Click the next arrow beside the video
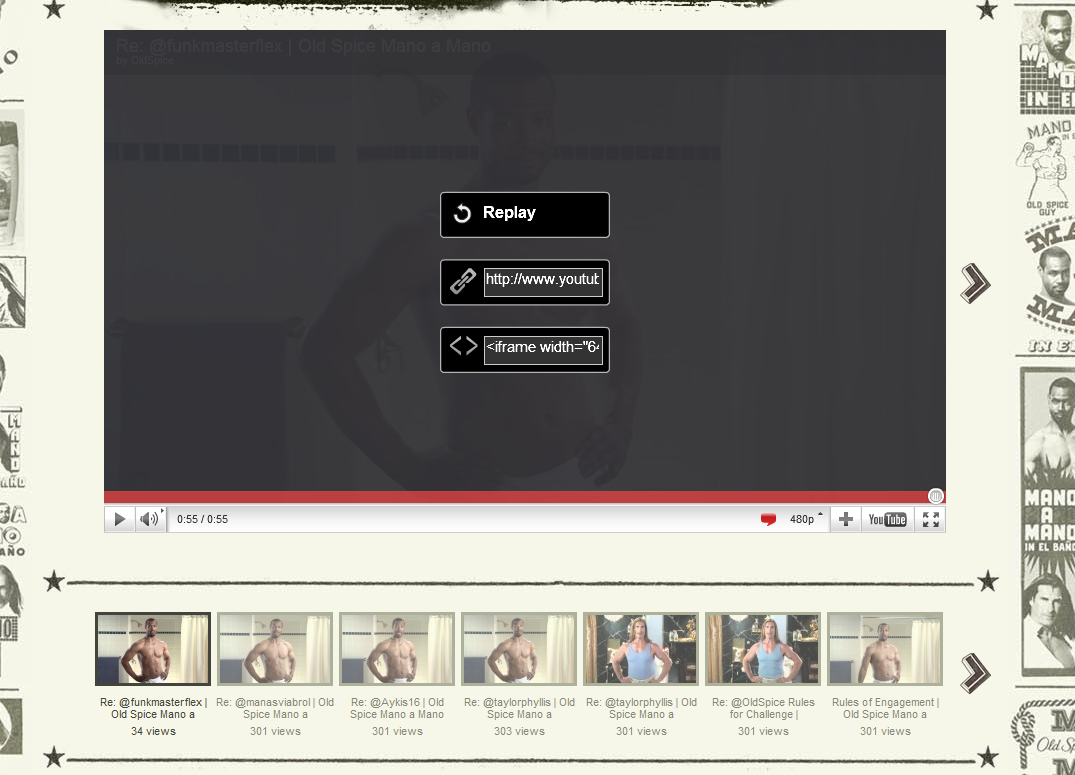 (x=975, y=283)
